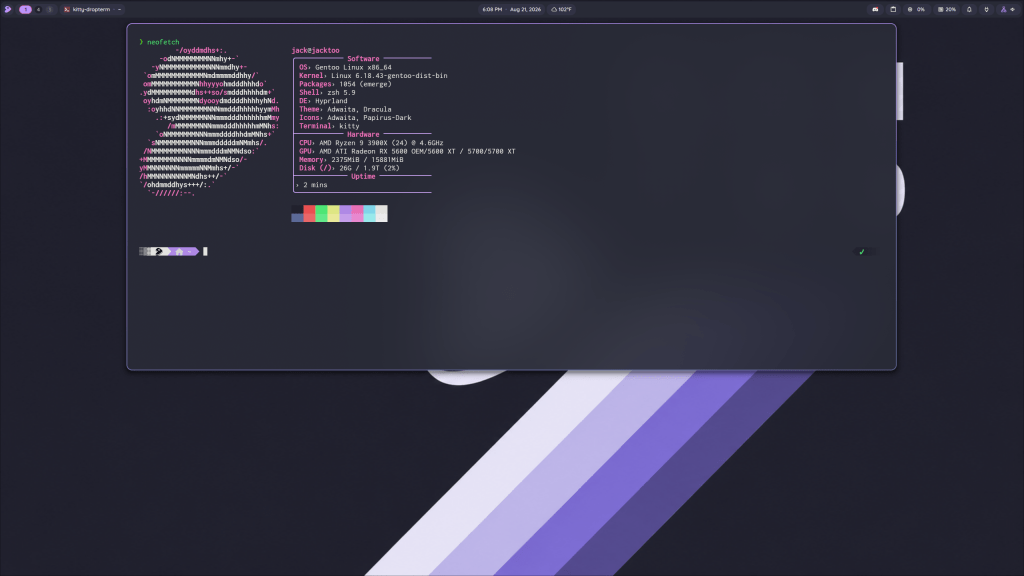Click the green checkmark status indicator
This screenshot has height=576, width=1024.
pos(861,251)
